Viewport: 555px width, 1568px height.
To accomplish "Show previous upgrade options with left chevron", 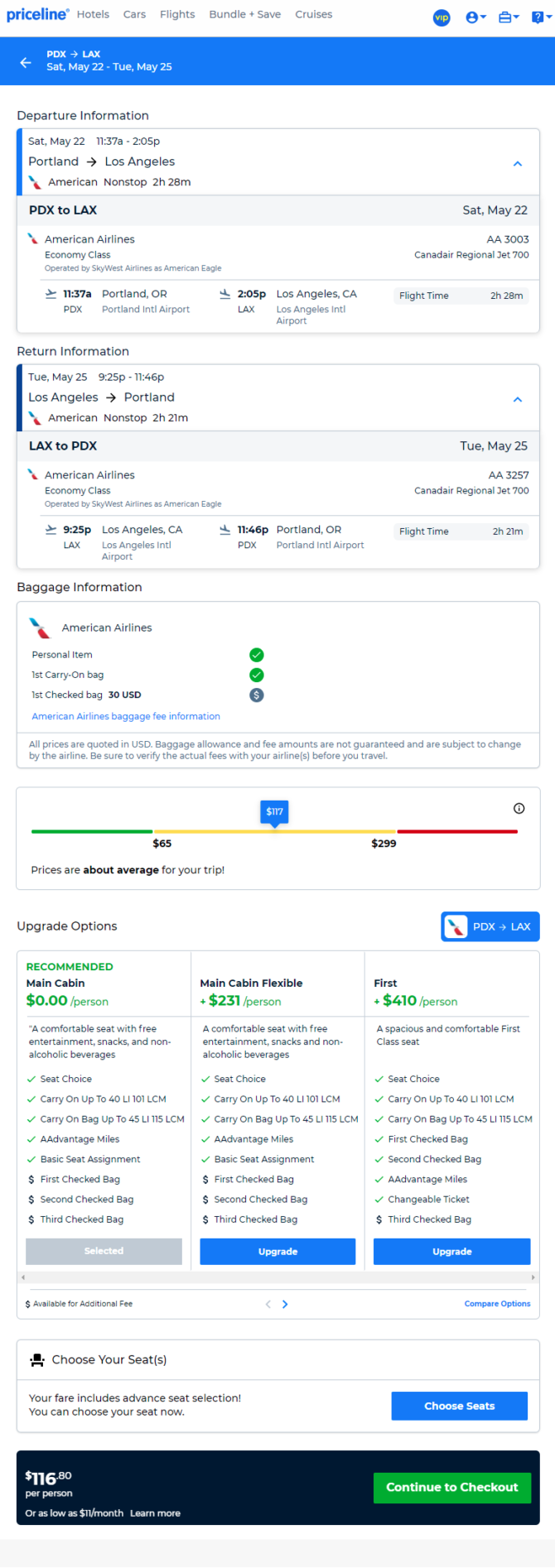I will point(268,1304).
